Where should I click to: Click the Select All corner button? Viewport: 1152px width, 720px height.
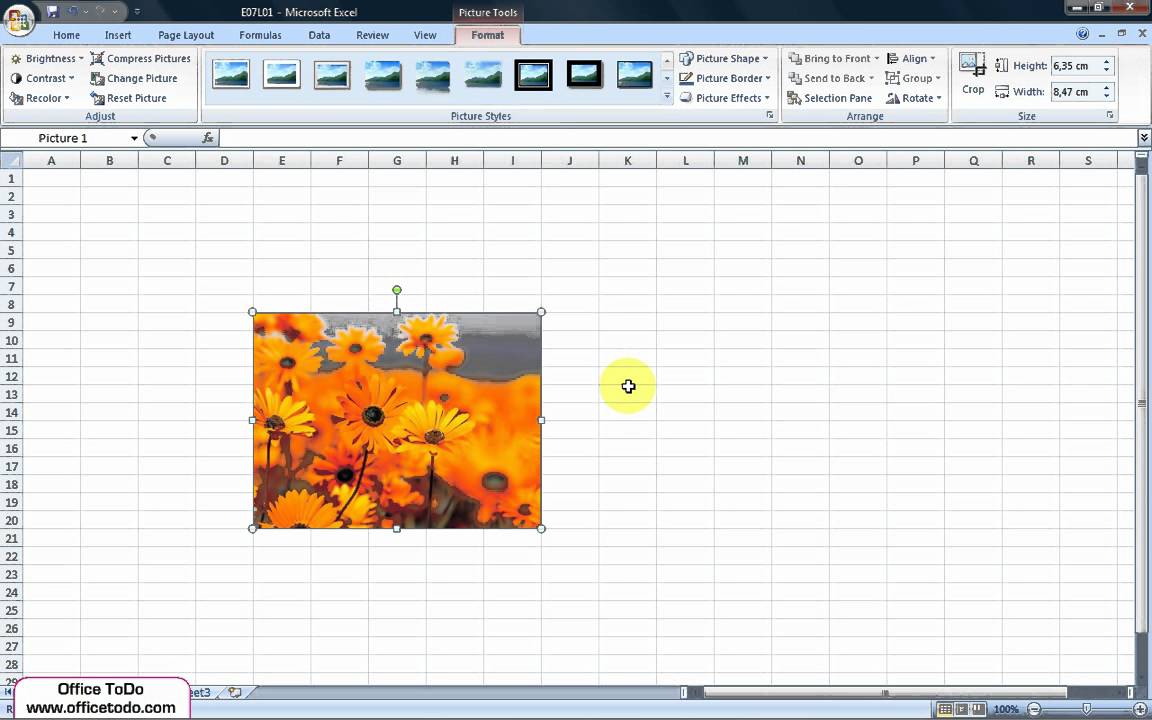[x=11, y=160]
